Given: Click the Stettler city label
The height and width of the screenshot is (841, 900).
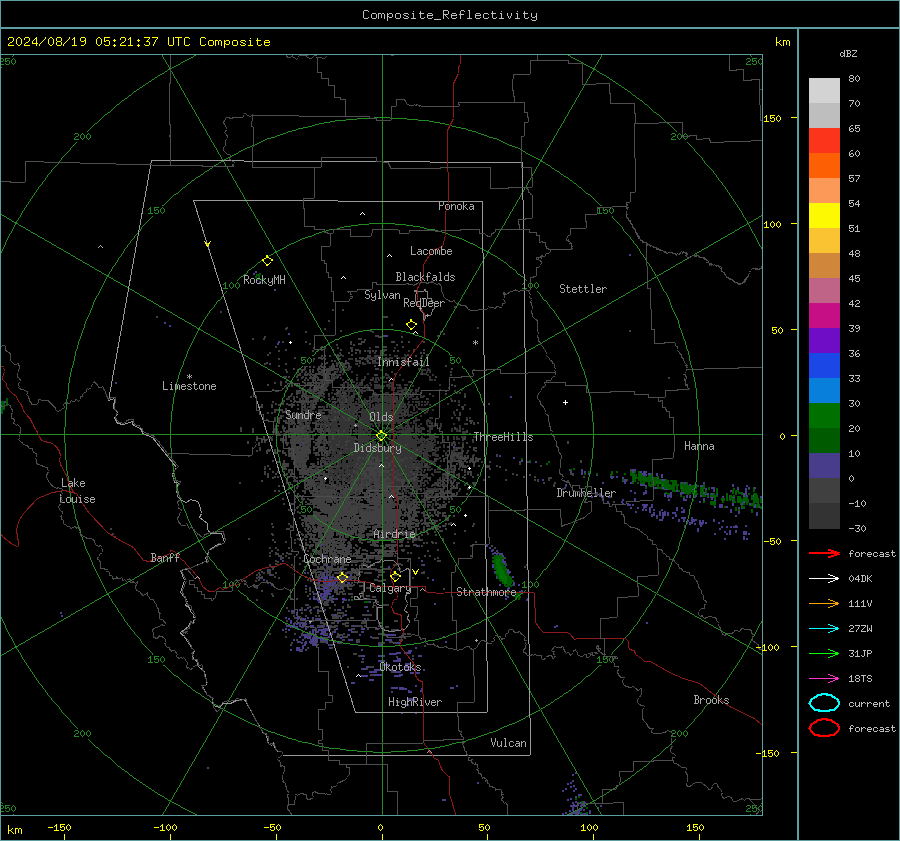Looking at the screenshot, I should (x=583, y=289).
